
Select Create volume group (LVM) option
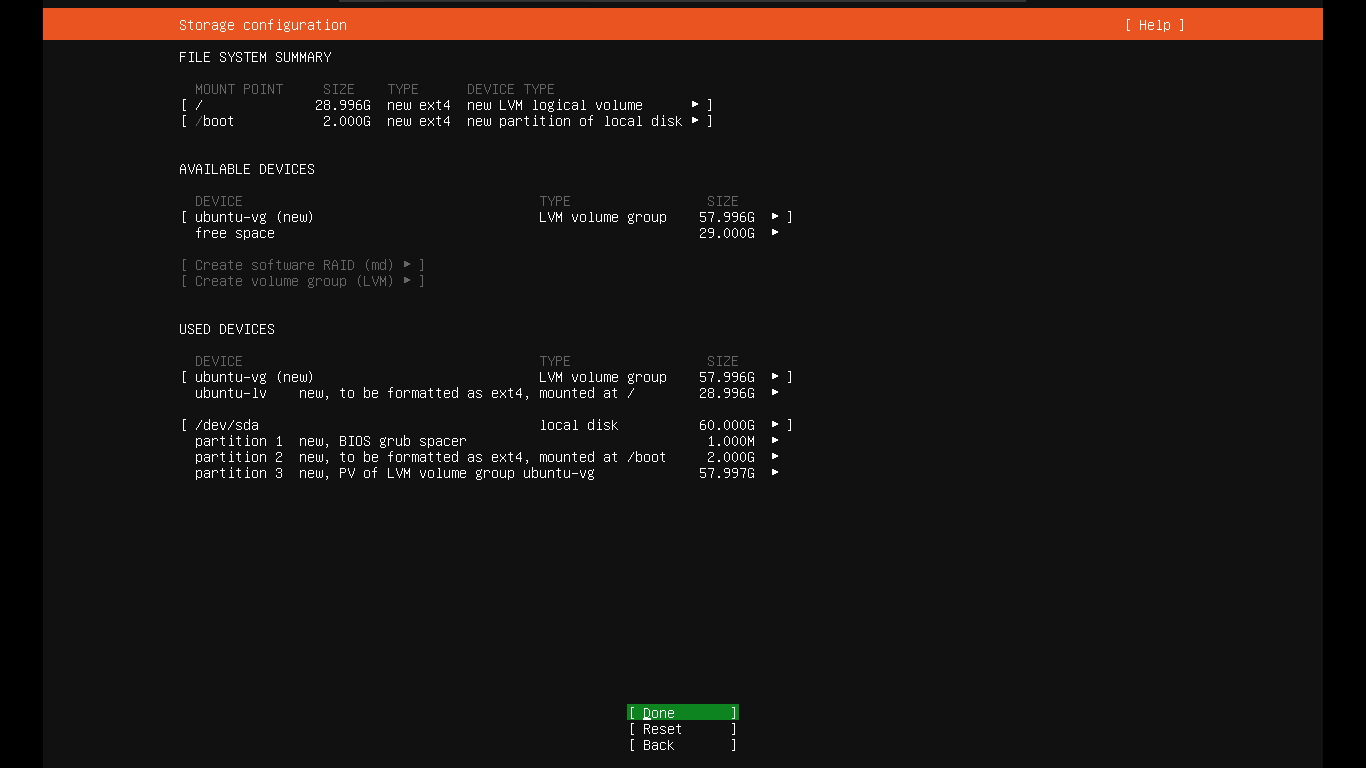click(302, 281)
